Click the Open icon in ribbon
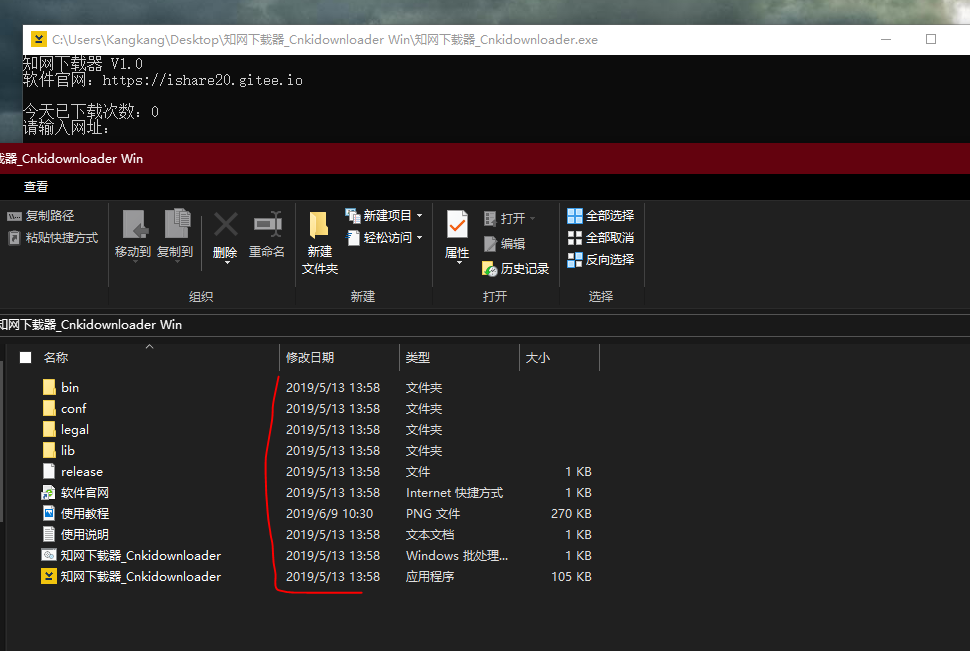Image resolution: width=970 pixels, height=651 pixels. tap(490, 218)
